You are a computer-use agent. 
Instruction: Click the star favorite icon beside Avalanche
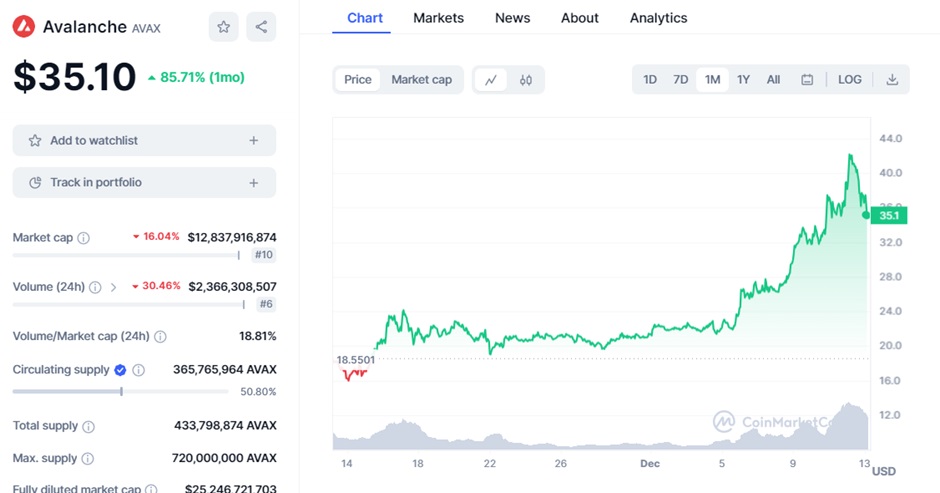tap(224, 27)
